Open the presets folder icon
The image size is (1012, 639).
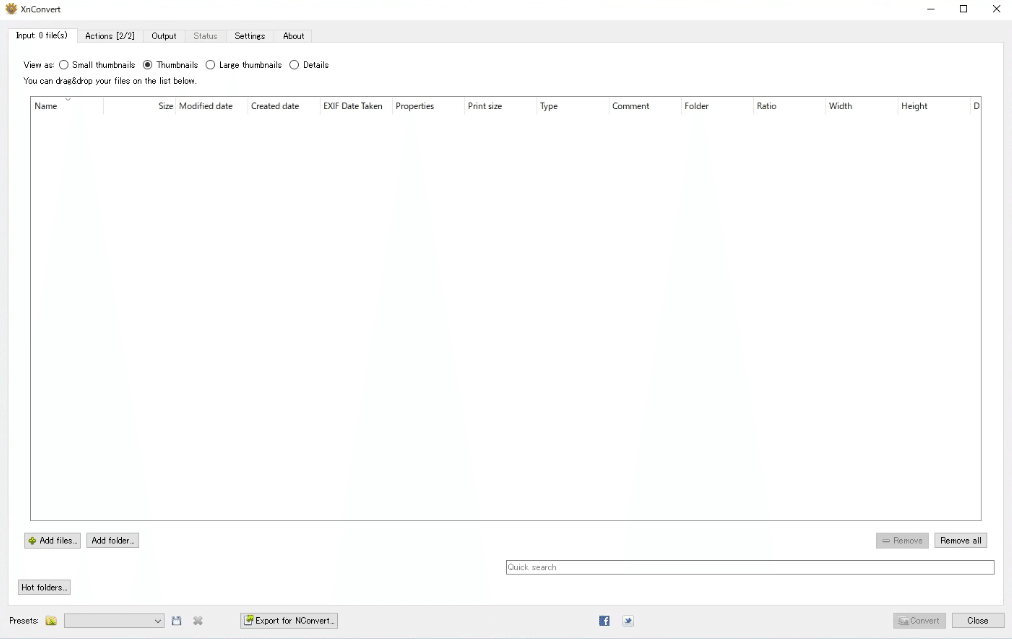point(51,621)
